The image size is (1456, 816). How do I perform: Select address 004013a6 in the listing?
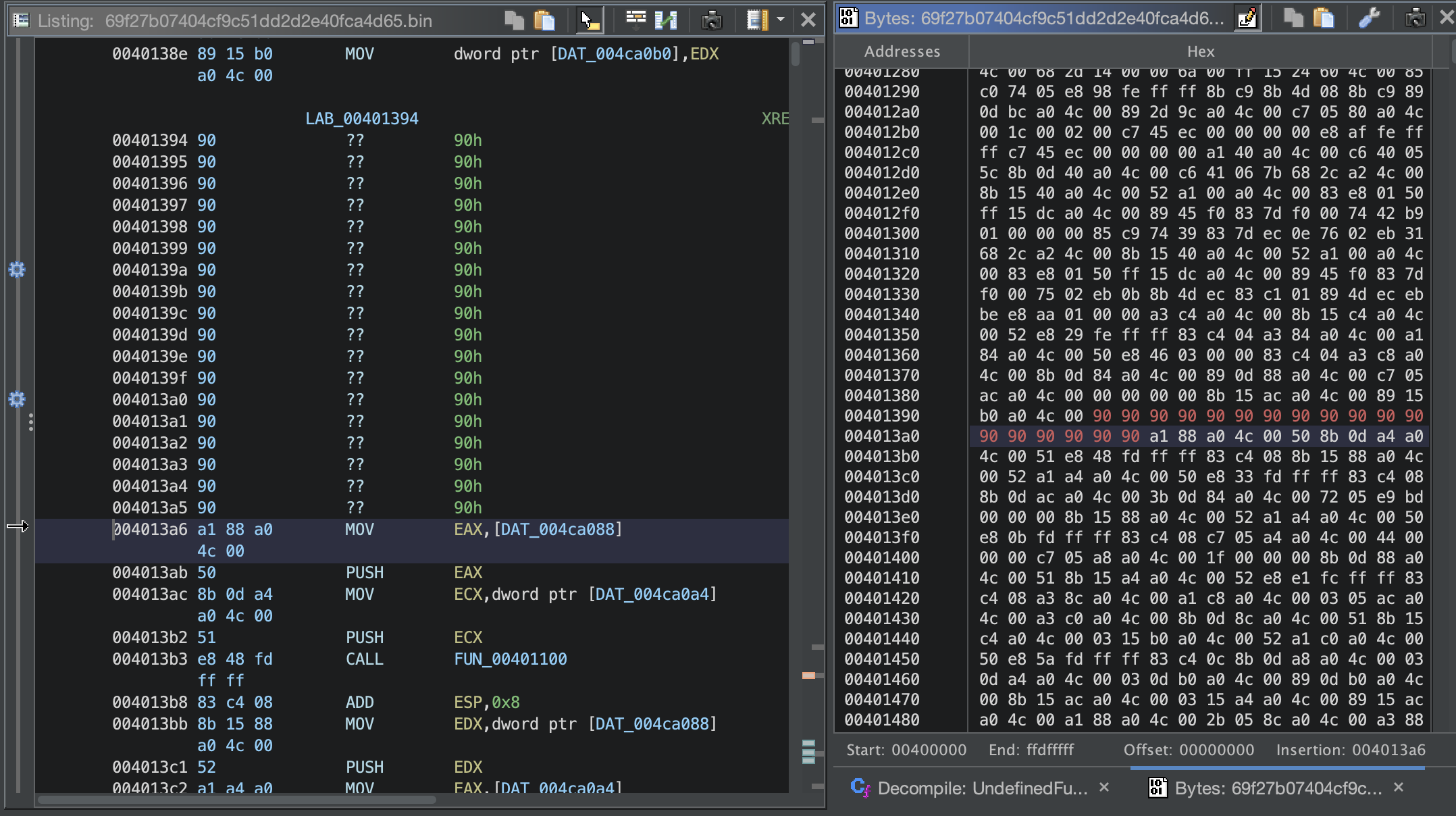pyautogui.click(x=150, y=530)
